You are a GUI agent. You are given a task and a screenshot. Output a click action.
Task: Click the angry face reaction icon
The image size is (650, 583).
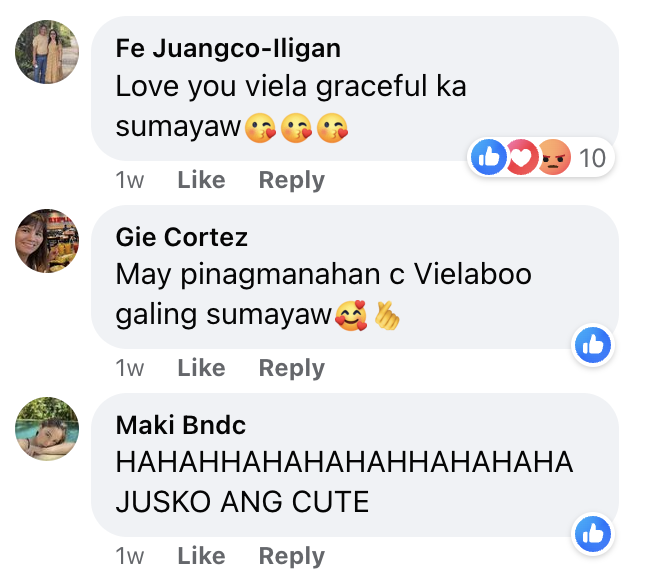tap(554, 157)
